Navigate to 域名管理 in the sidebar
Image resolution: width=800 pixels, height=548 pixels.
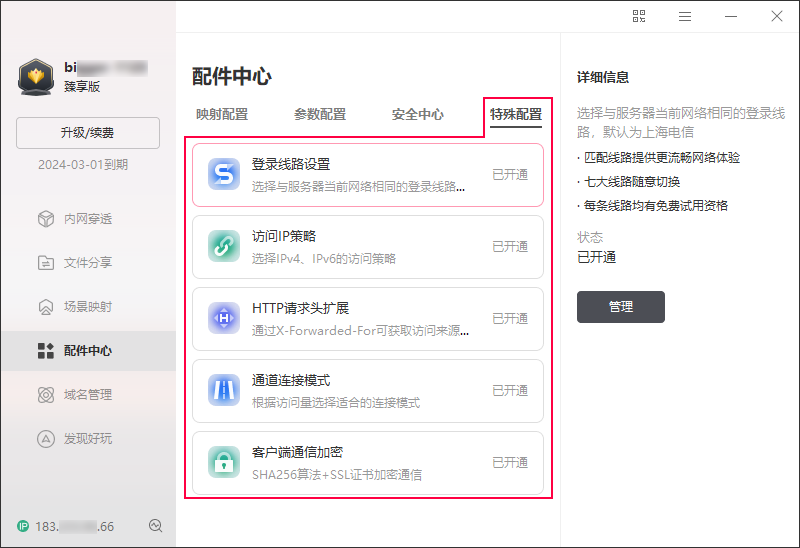click(x=87, y=395)
